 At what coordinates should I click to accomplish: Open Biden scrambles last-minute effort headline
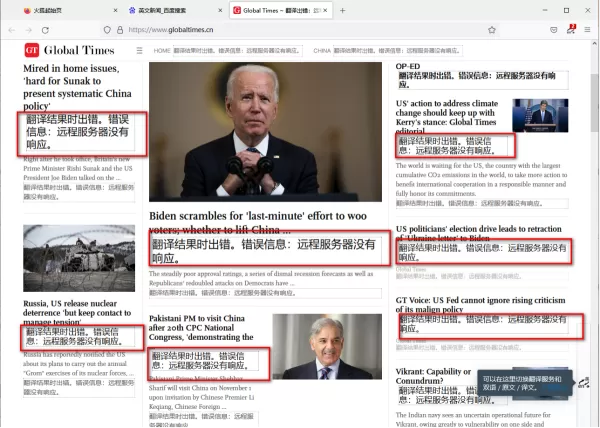click(x=258, y=222)
